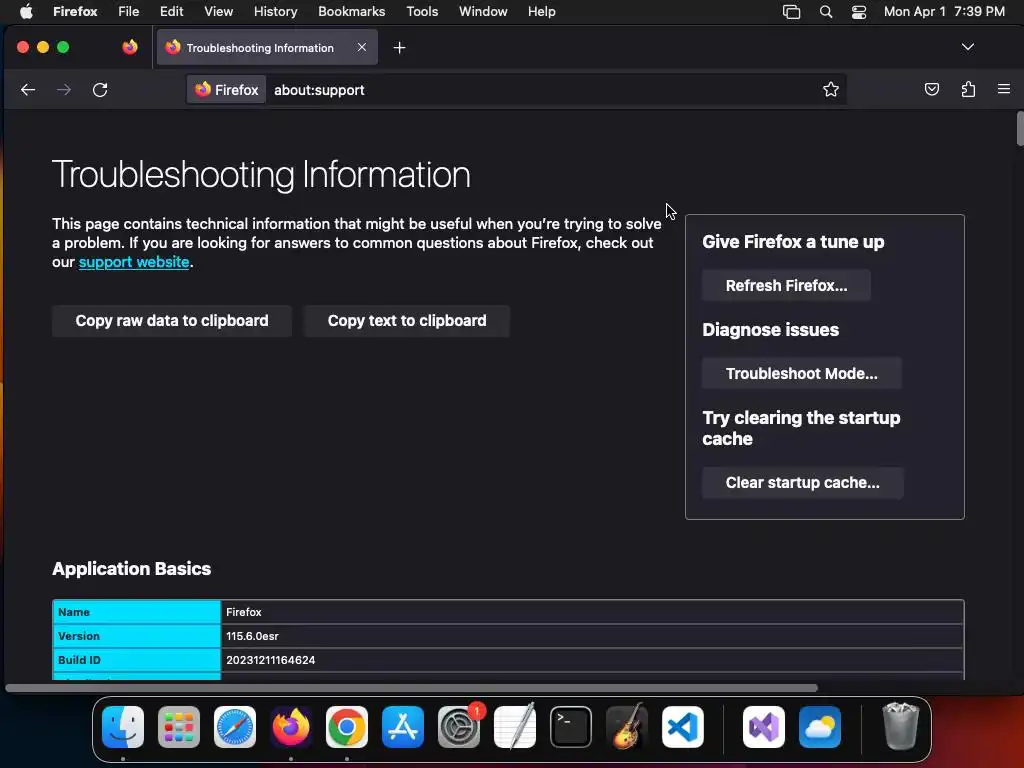Open the View menu

pyautogui.click(x=218, y=12)
